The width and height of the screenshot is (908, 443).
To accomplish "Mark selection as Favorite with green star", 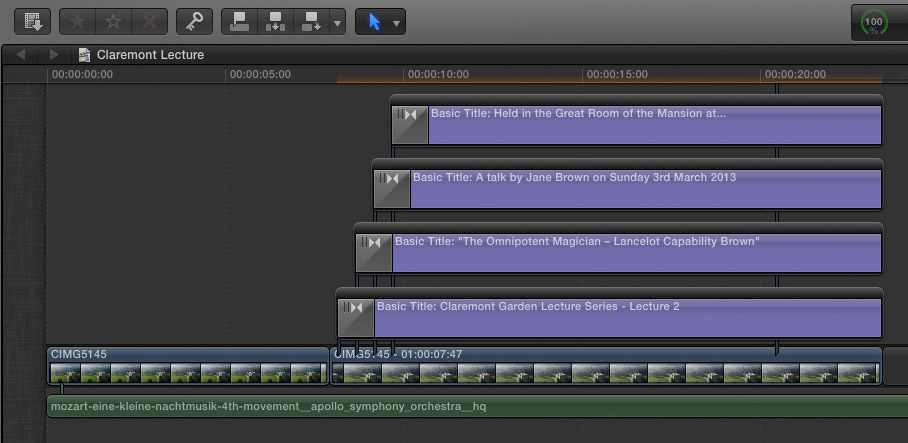I will pos(78,21).
